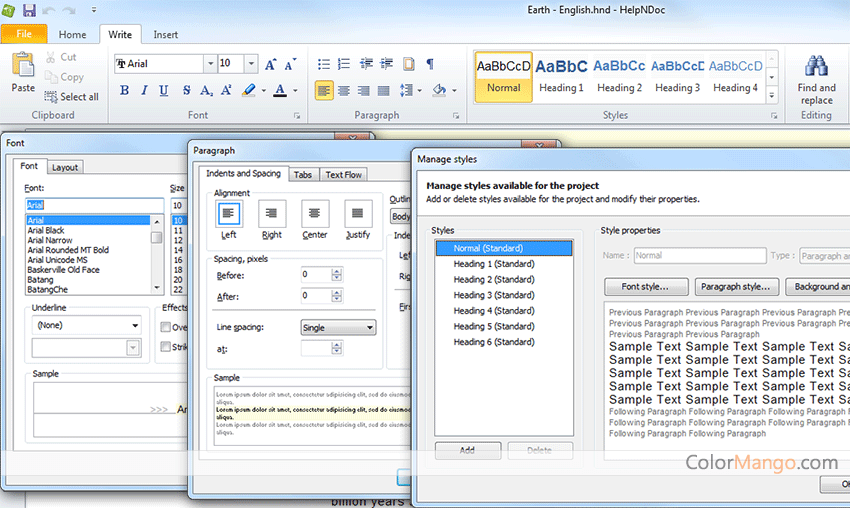Open the Text Flow tab
850x508 pixels.
tap(343, 175)
